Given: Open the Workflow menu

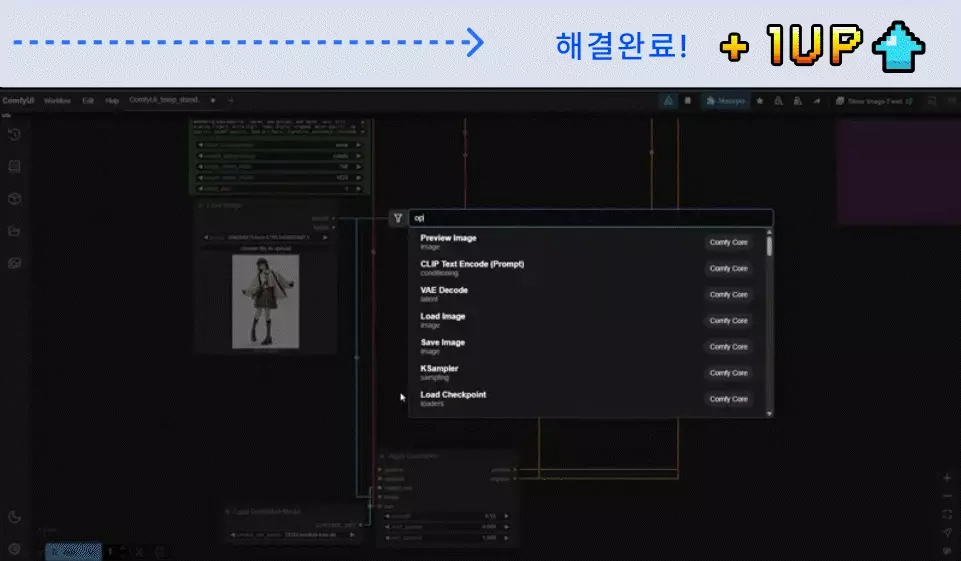Looking at the screenshot, I should pyautogui.click(x=57, y=101).
